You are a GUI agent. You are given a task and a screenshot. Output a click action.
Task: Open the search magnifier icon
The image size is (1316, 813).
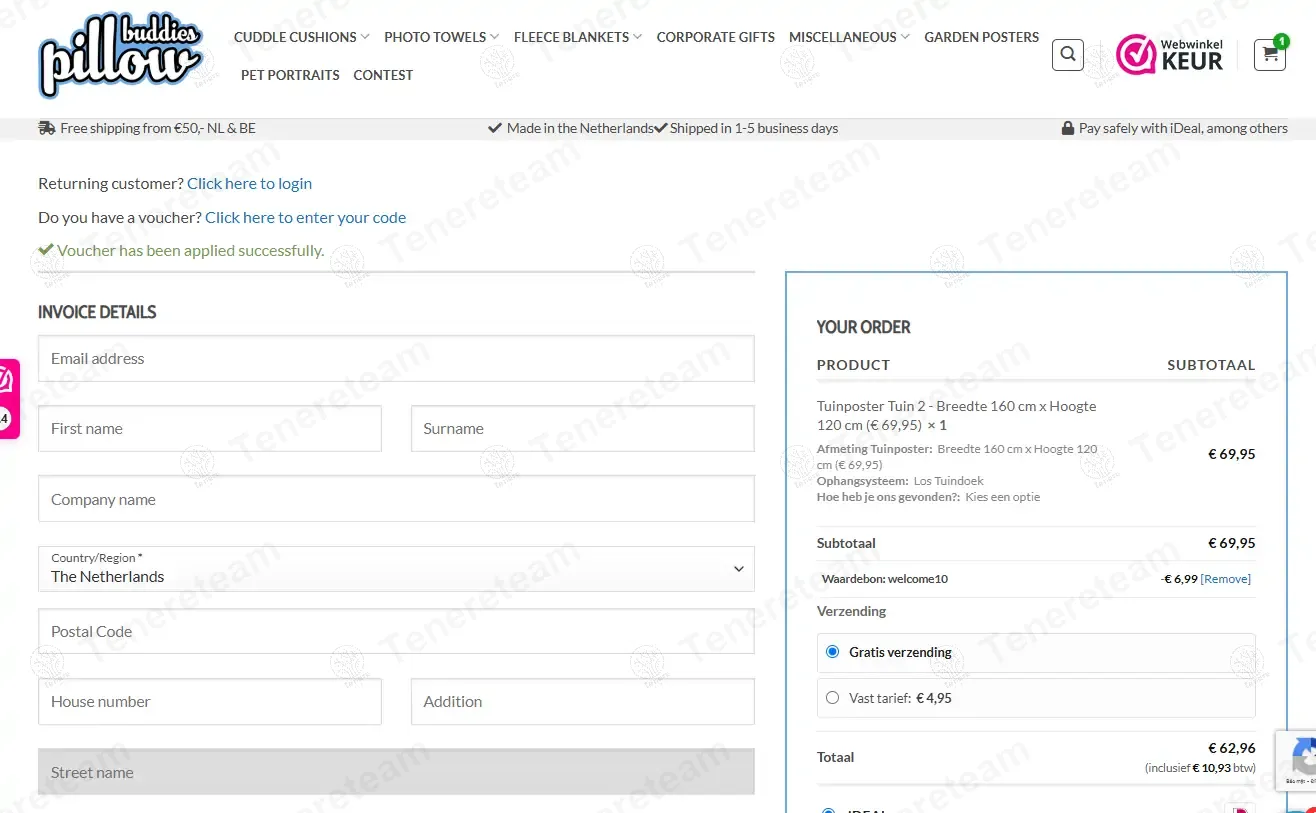click(x=1068, y=55)
